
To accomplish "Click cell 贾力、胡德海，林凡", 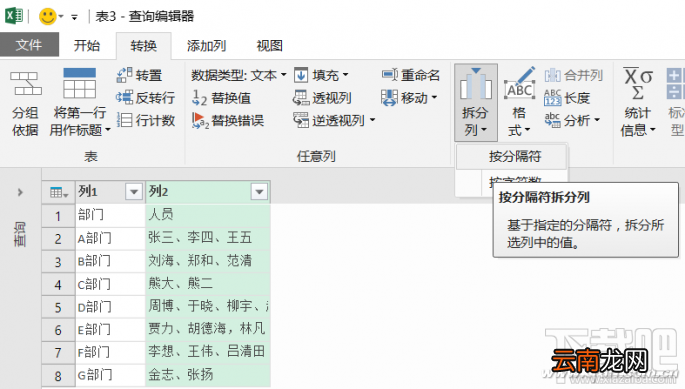I will 208,330.
